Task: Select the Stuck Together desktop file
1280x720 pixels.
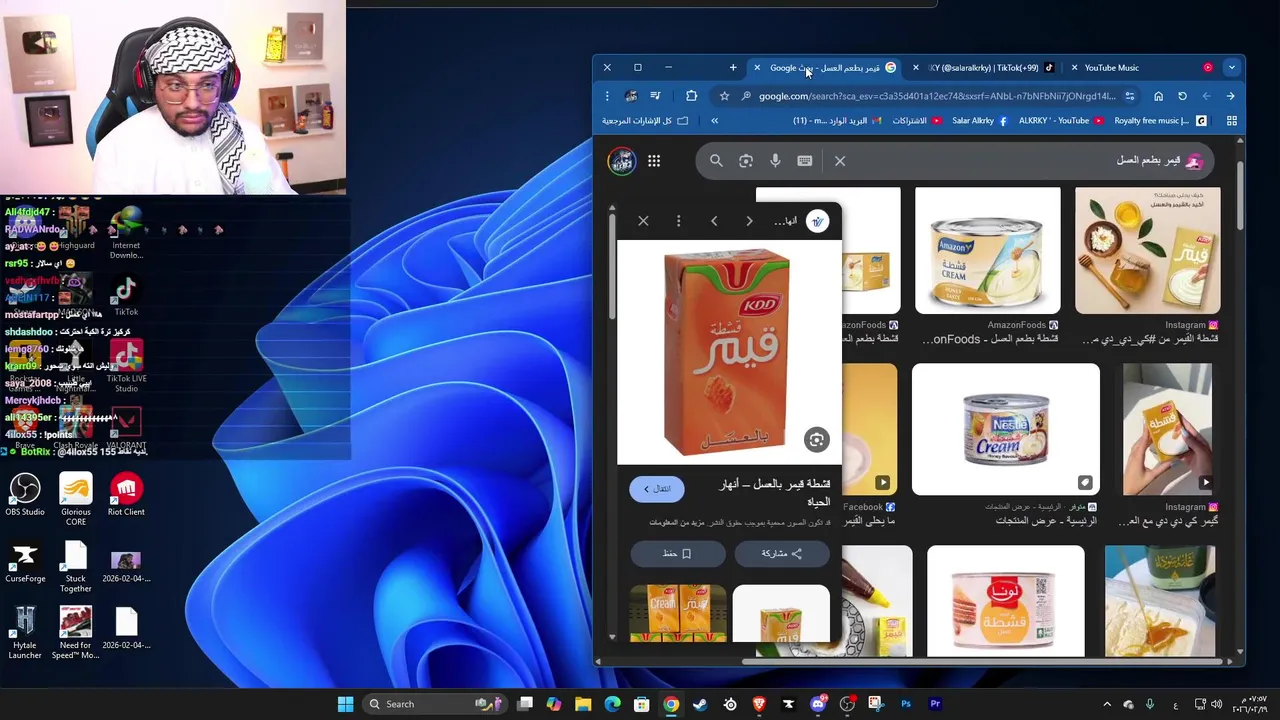Action: coord(75,568)
